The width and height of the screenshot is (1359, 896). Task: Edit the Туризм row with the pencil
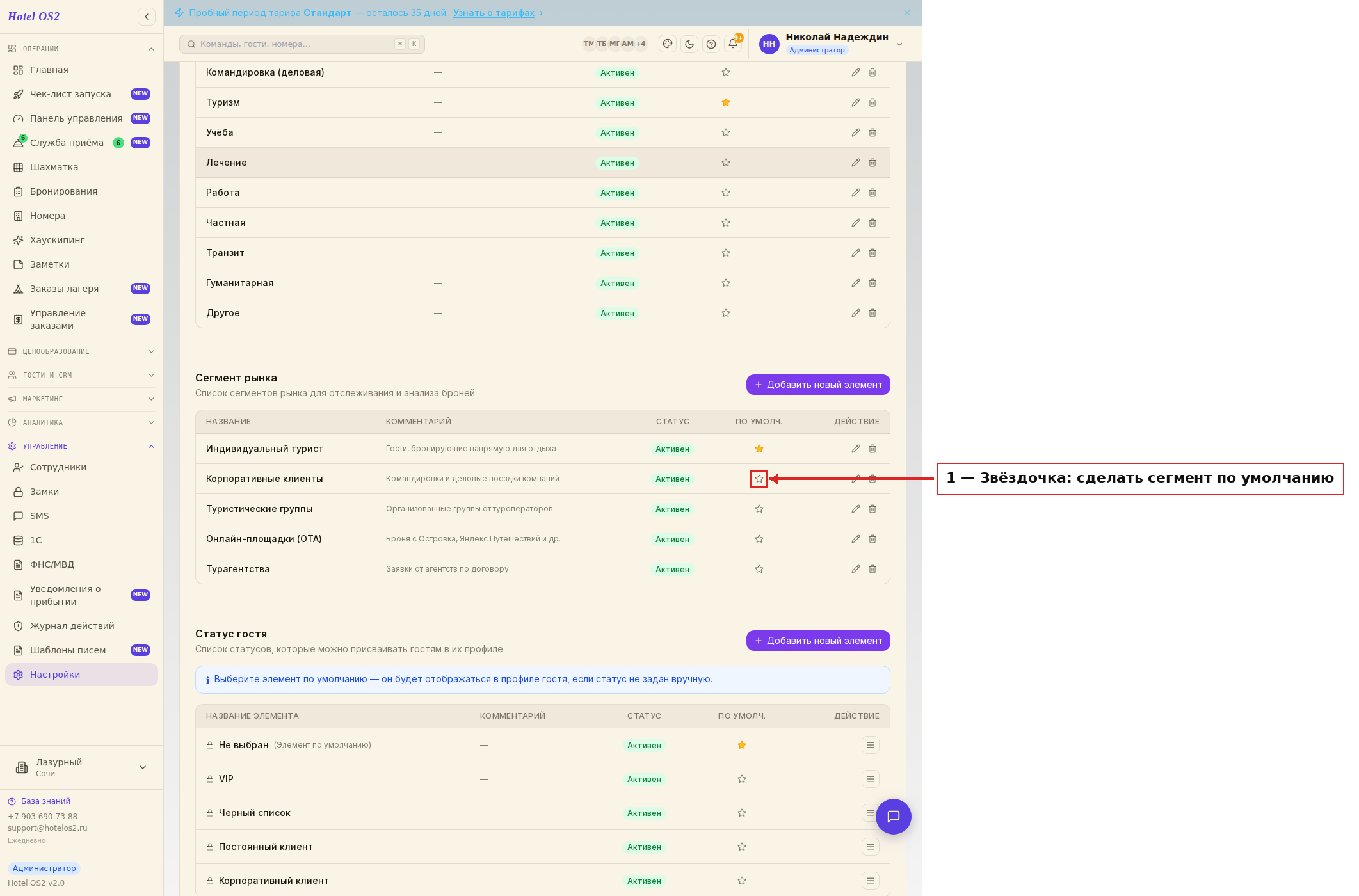(856, 102)
